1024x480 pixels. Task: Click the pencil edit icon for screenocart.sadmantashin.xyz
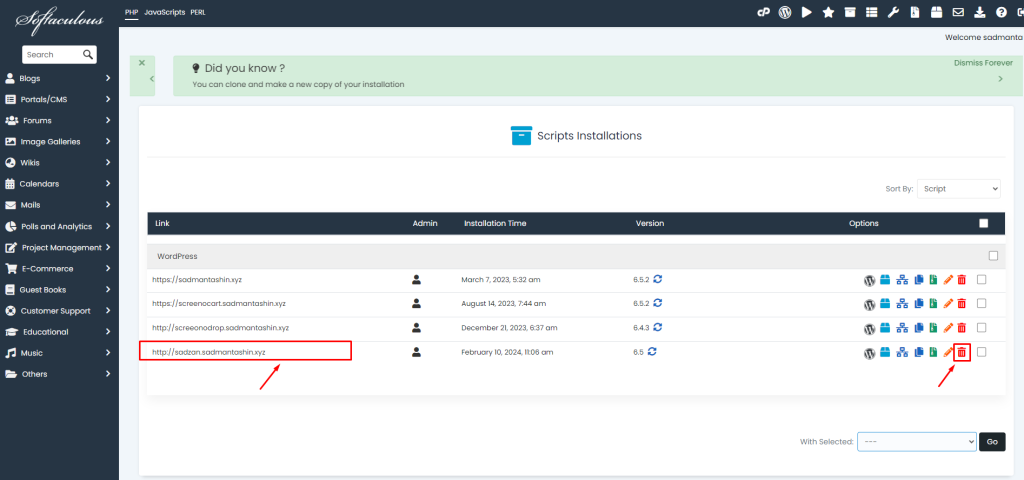pyautogui.click(x=948, y=304)
